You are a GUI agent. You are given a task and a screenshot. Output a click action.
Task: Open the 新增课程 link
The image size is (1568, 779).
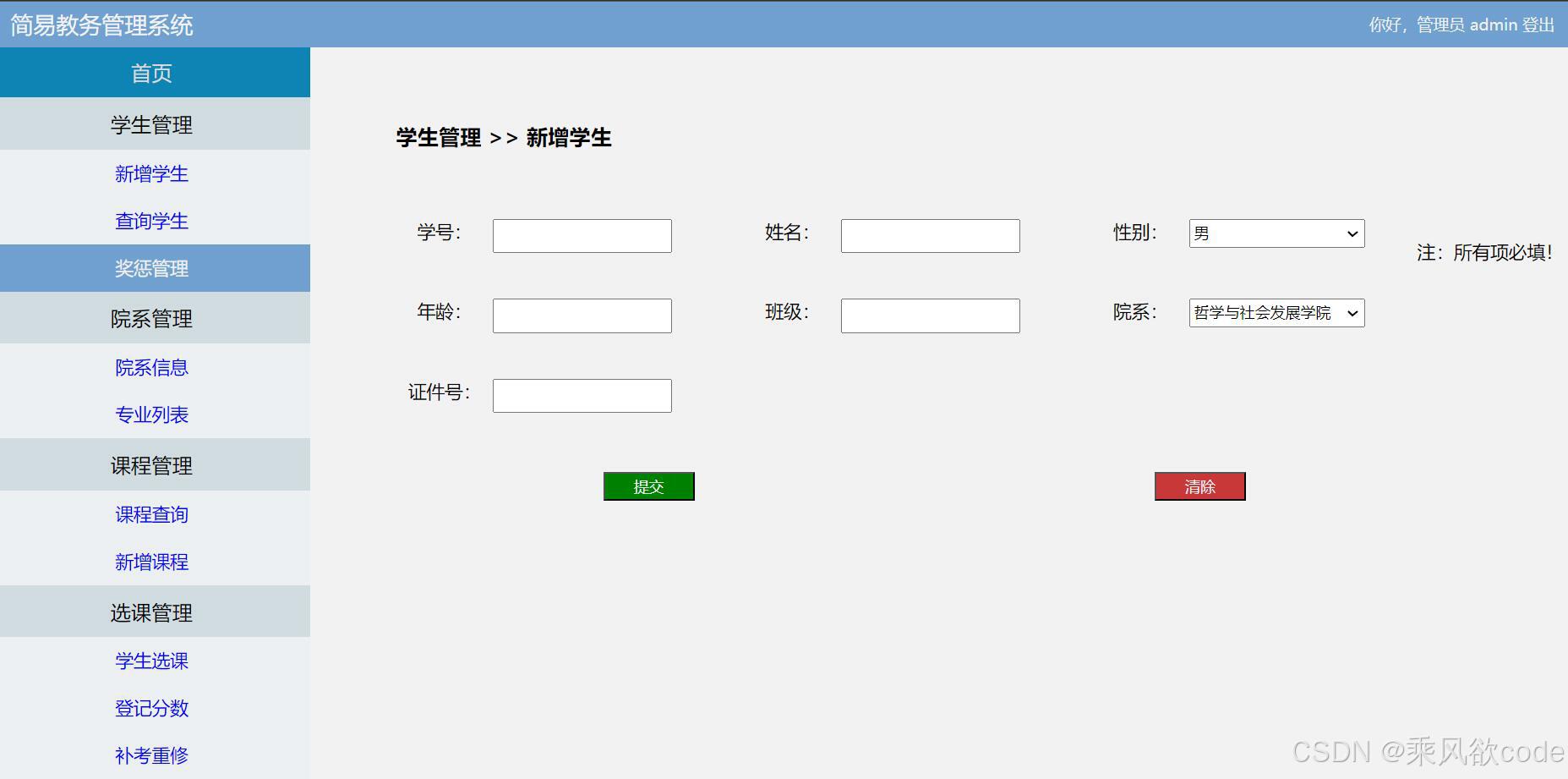[x=151, y=562]
